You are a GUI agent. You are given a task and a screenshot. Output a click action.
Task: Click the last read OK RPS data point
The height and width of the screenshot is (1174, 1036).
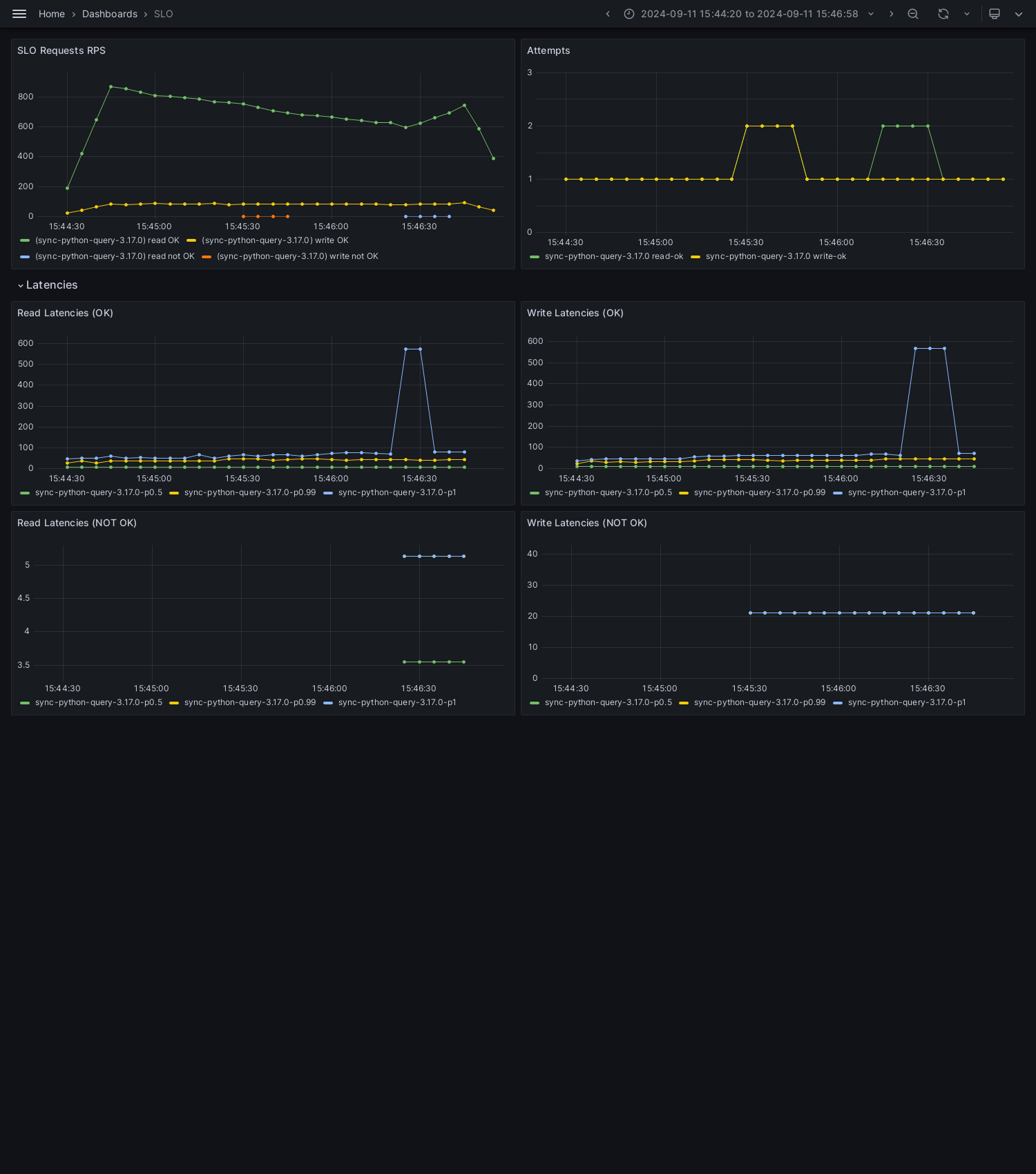(x=493, y=158)
